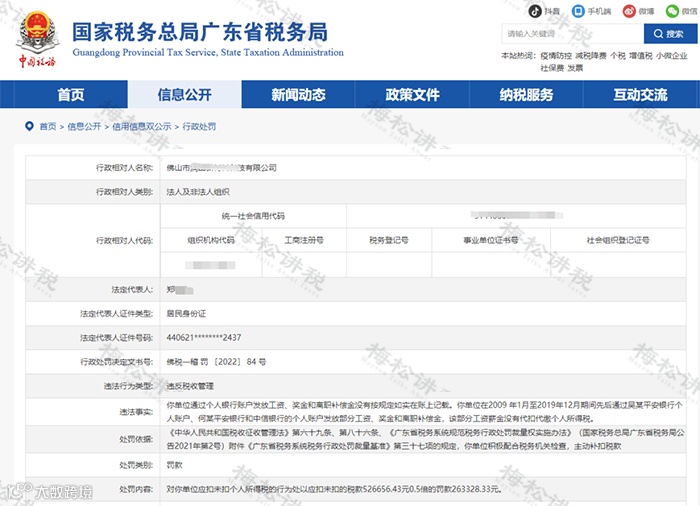The image size is (700, 506).
Task: Open the 新闻动态 navigation tab
Action: [298, 95]
